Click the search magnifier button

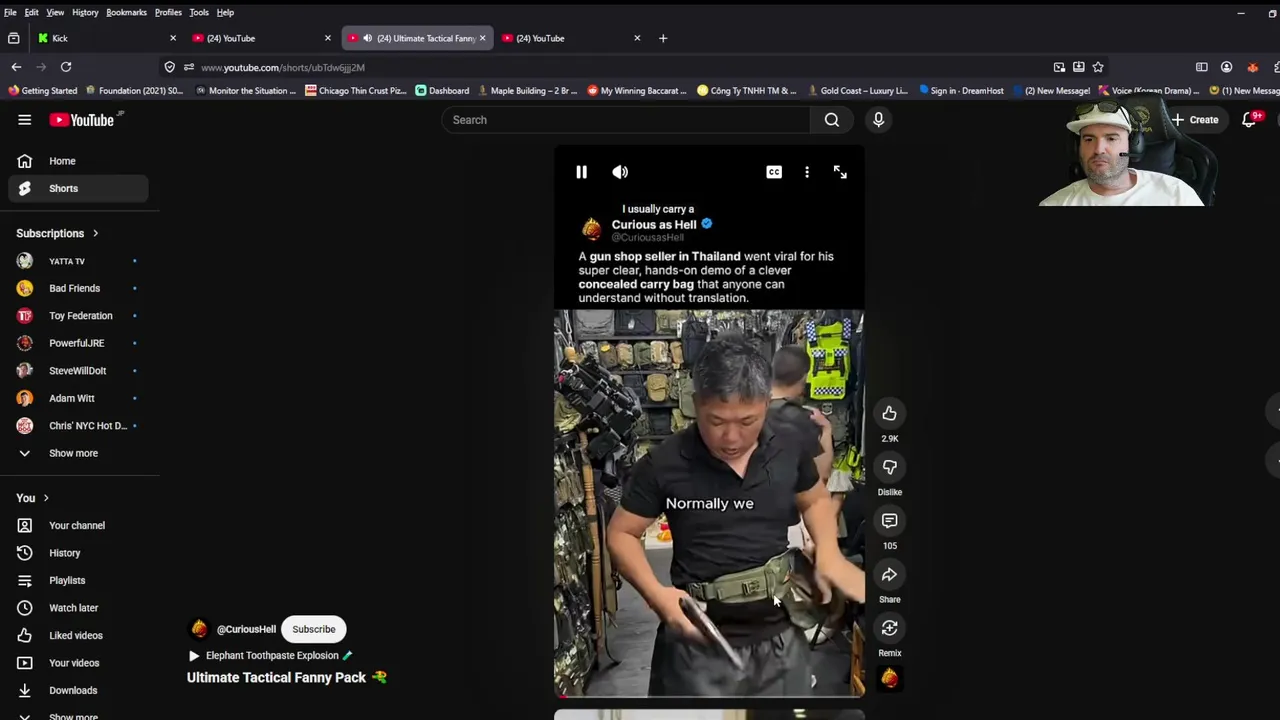point(832,120)
